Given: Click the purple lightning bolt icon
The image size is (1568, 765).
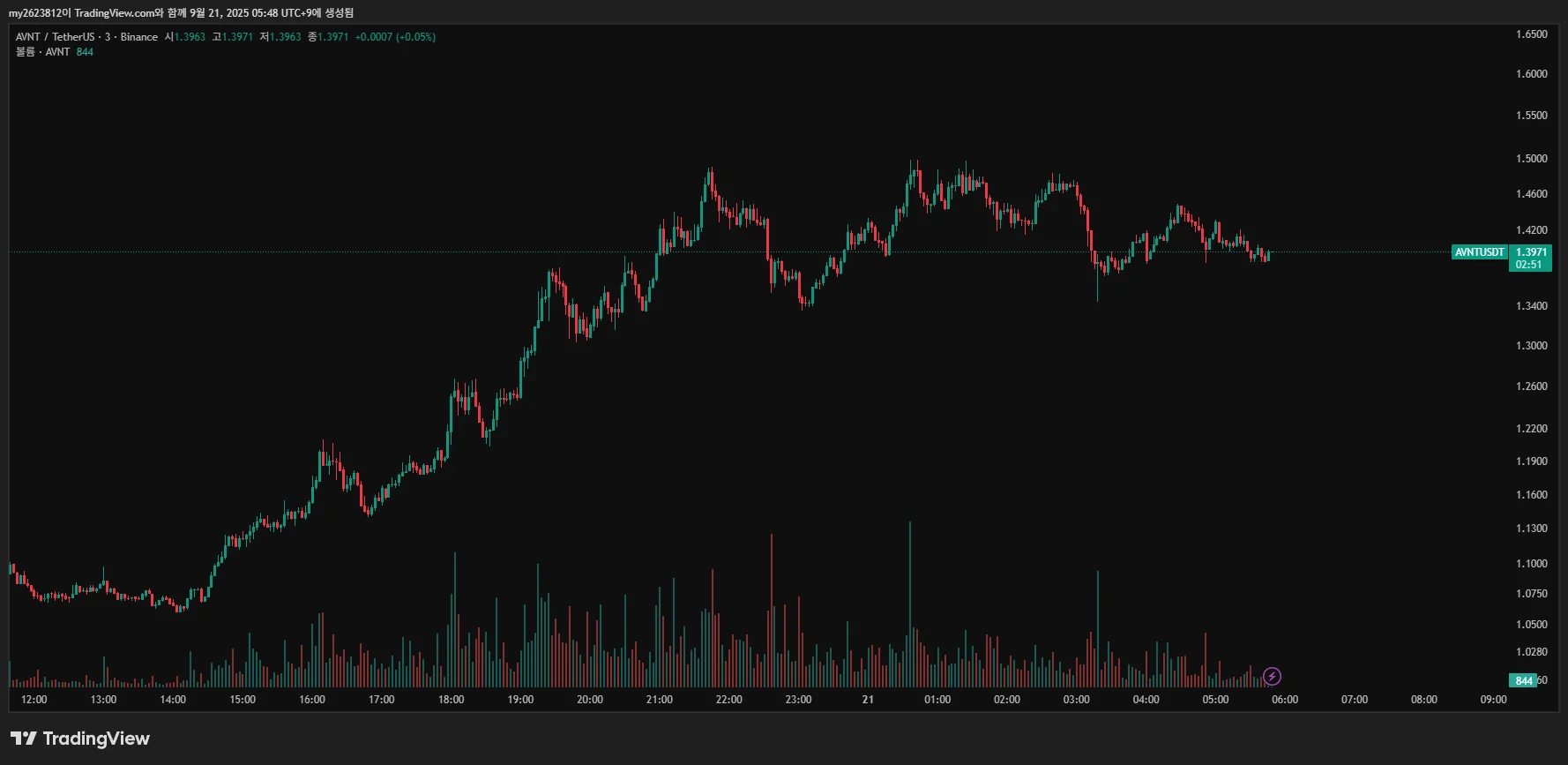Looking at the screenshot, I should [x=1272, y=677].
